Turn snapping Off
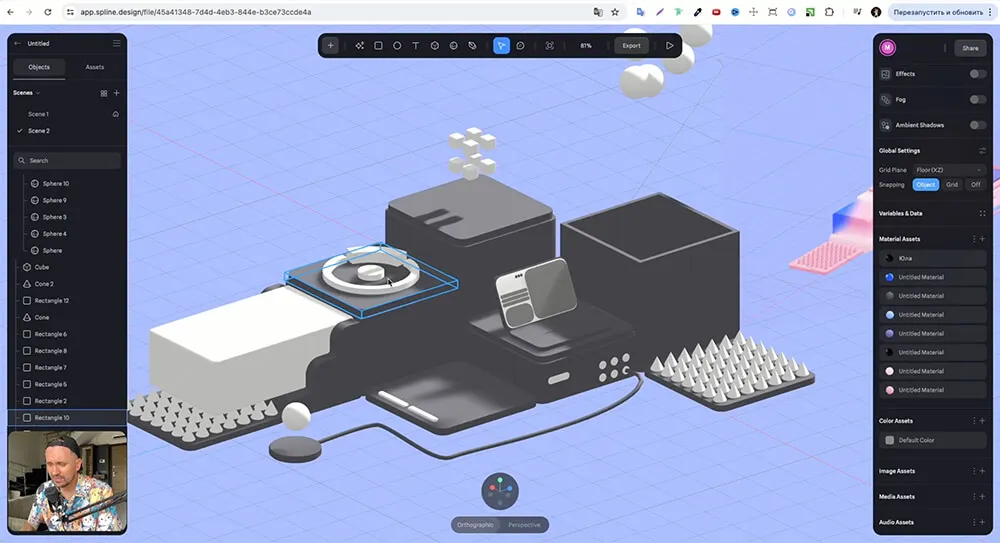Screen dimensions: 1000x543 click(975, 184)
